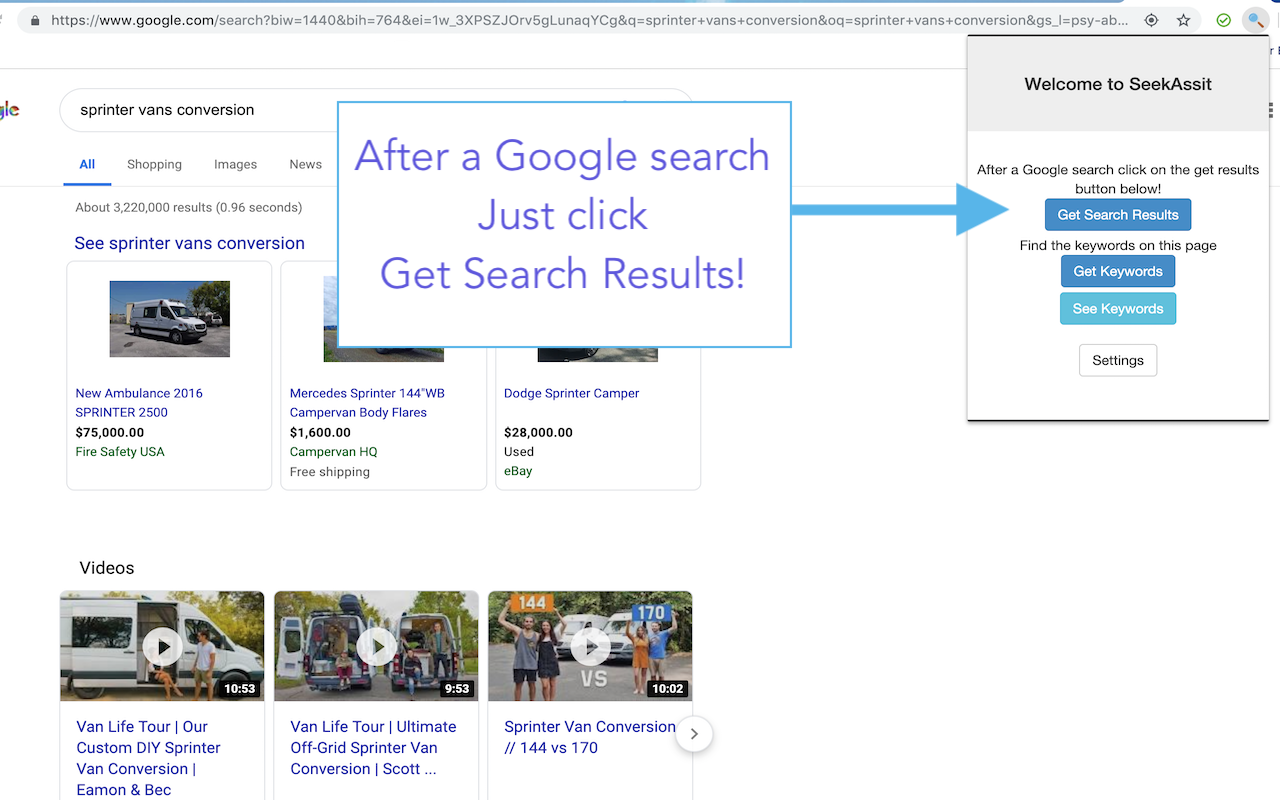Click the Welcome to SeekAssit heading
1280x800 pixels.
tap(1118, 84)
